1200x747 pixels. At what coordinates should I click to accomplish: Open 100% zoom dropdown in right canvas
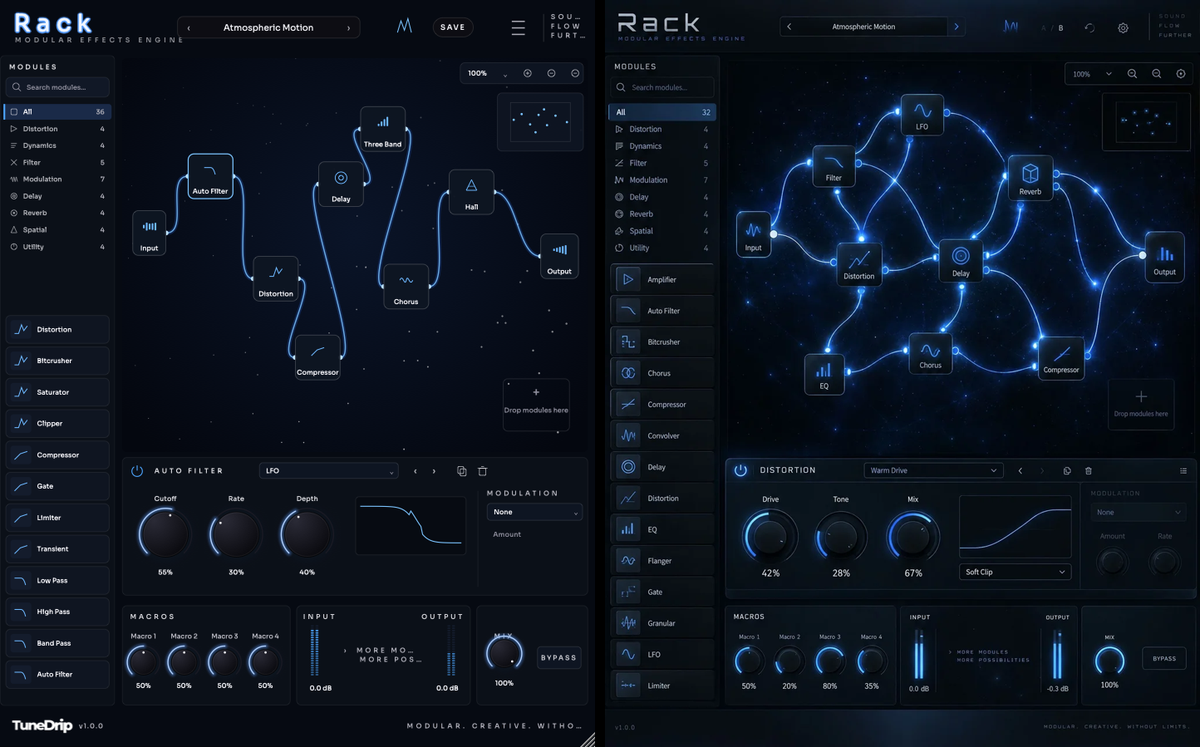point(1092,74)
